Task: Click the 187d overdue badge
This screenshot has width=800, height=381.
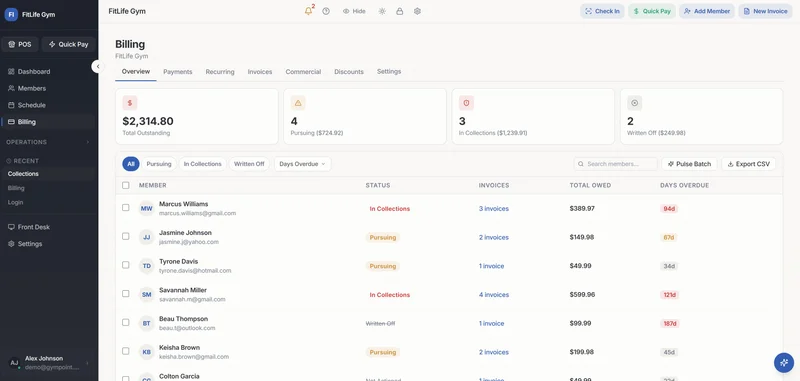Action: [669, 323]
